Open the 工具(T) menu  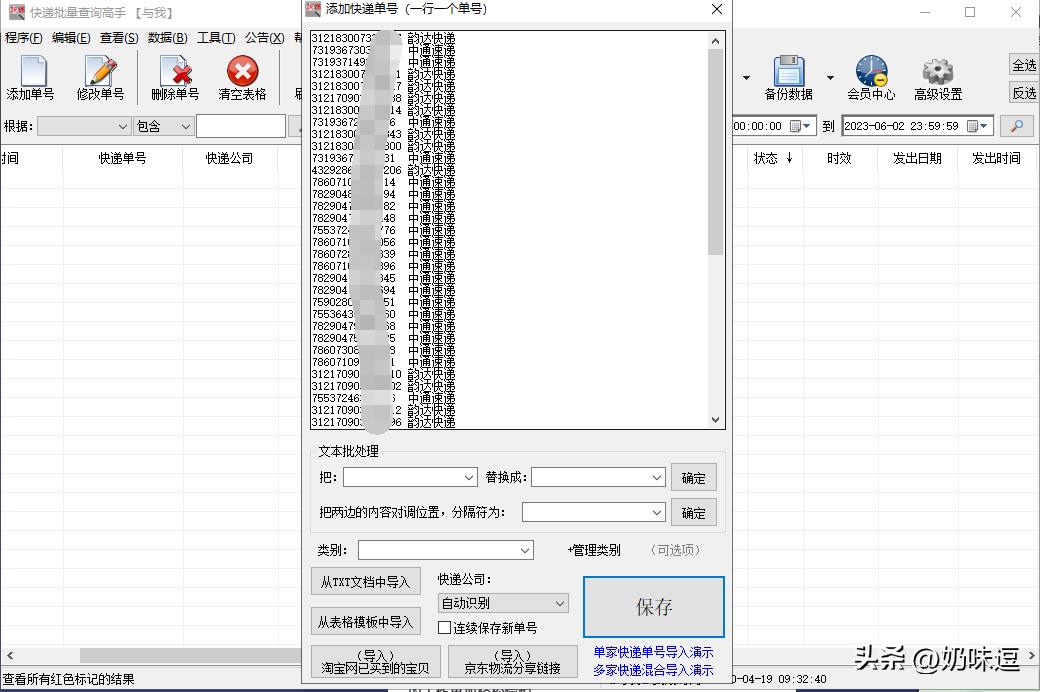pyautogui.click(x=216, y=38)
